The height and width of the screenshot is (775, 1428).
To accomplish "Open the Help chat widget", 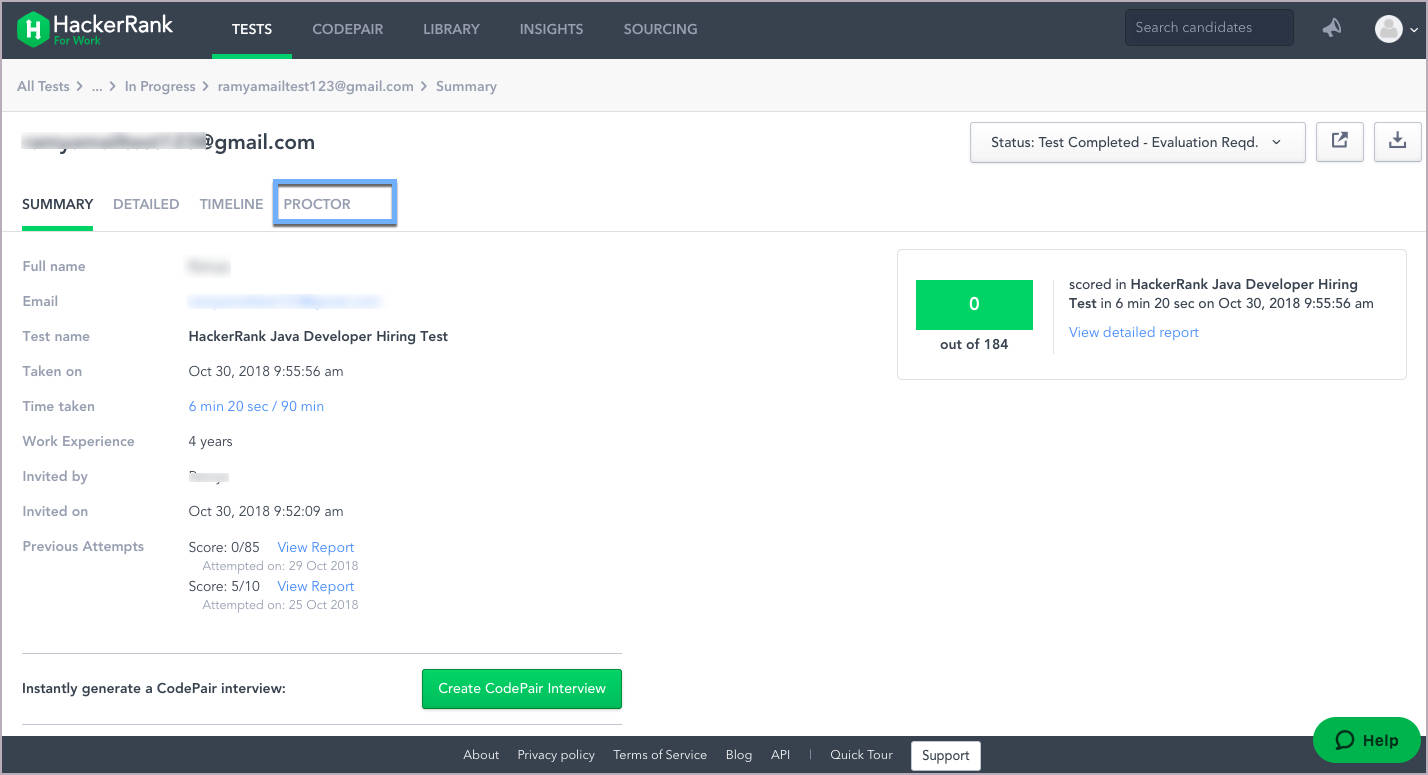I will coord(1366,740).
